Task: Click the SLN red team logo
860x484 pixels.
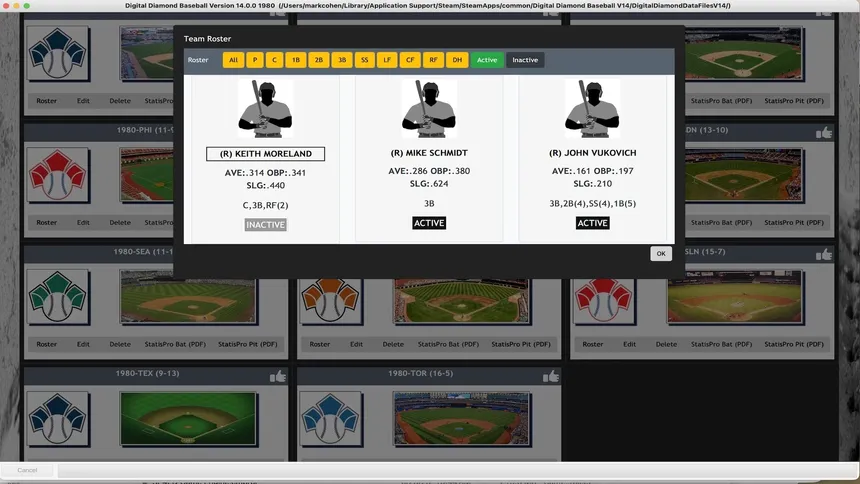Action: point(604,301)
